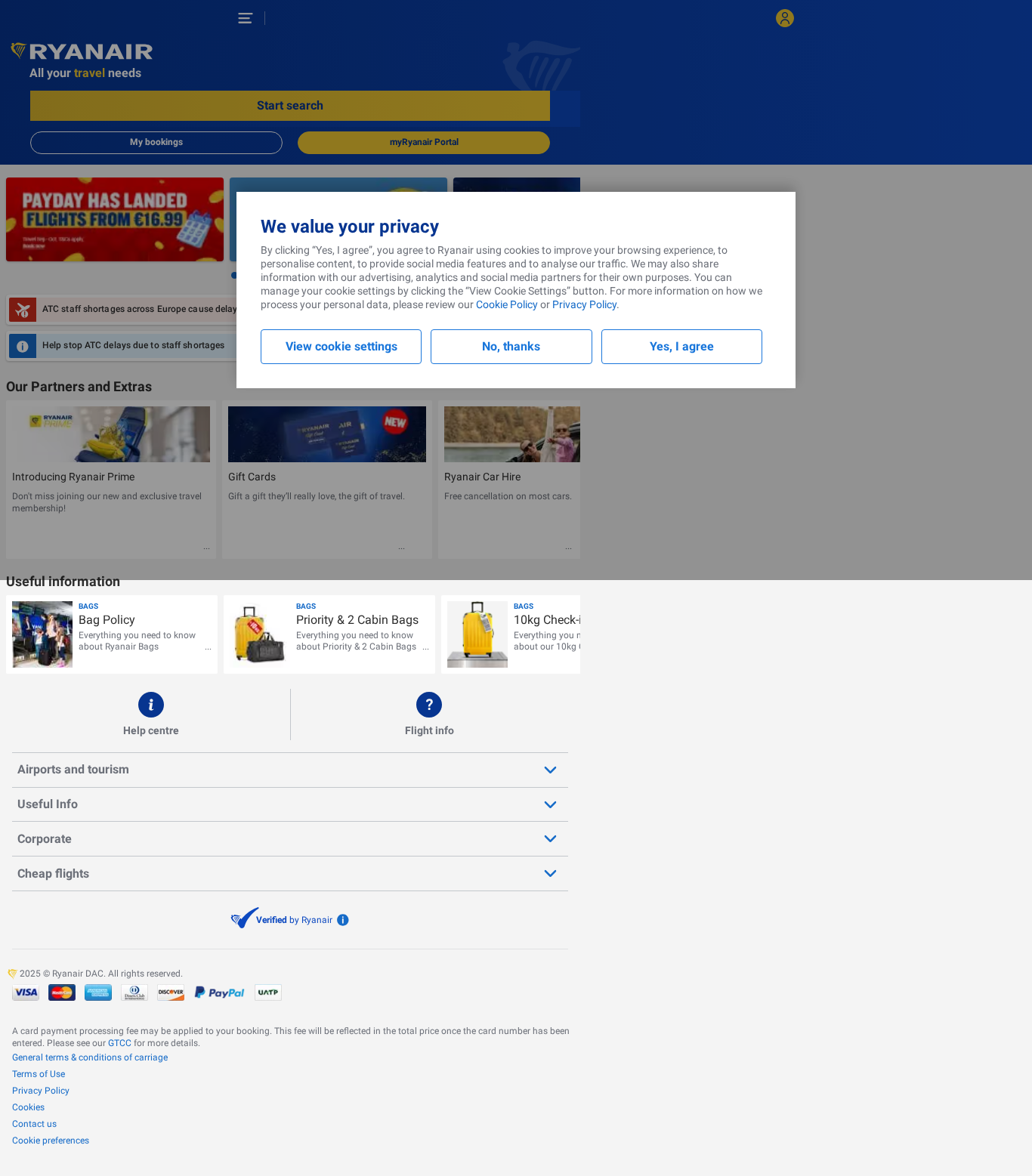Screen dimensions: 1032x1176
Task: Click the Flight info question mark icon
Action: click(429, 705)
